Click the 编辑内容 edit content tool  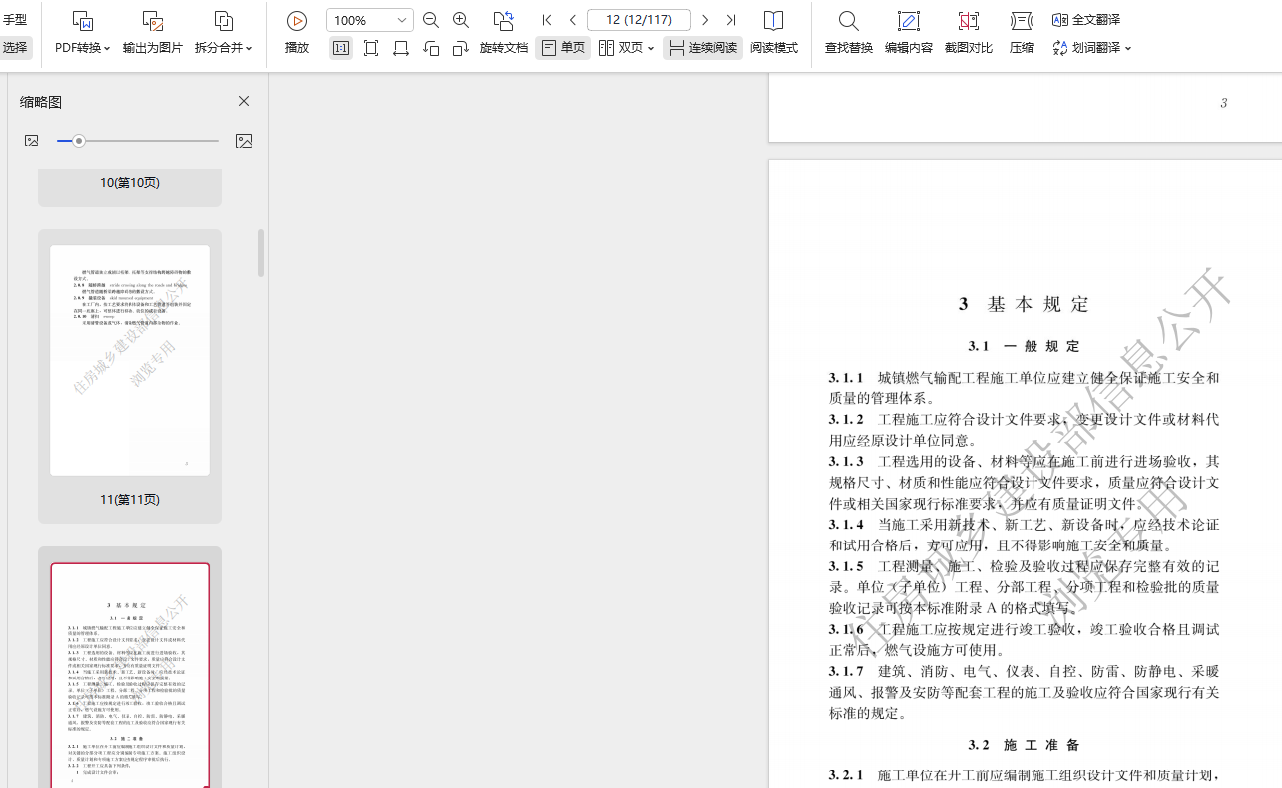(x=909, y=33)
